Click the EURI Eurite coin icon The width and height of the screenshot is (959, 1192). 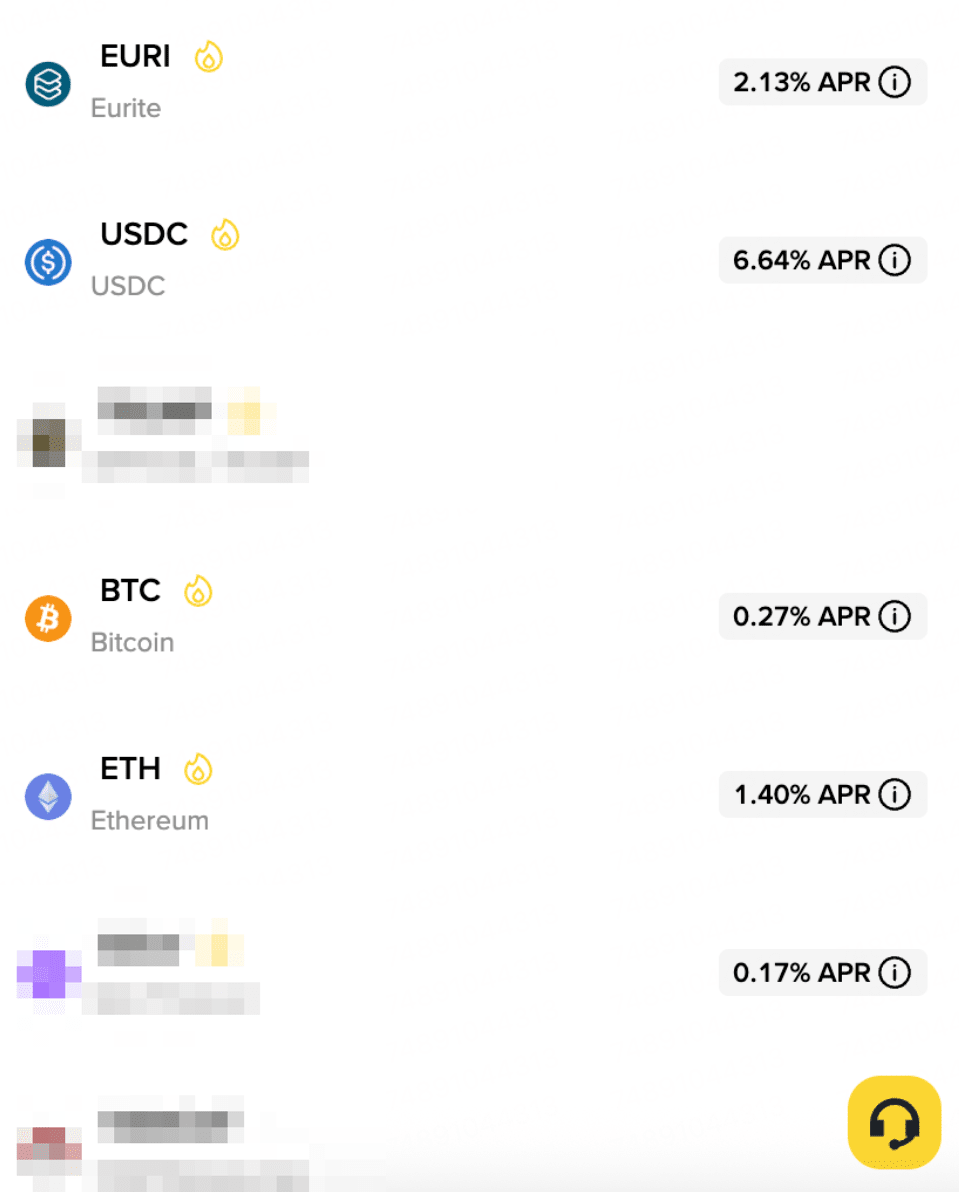(x=48, y=83)
